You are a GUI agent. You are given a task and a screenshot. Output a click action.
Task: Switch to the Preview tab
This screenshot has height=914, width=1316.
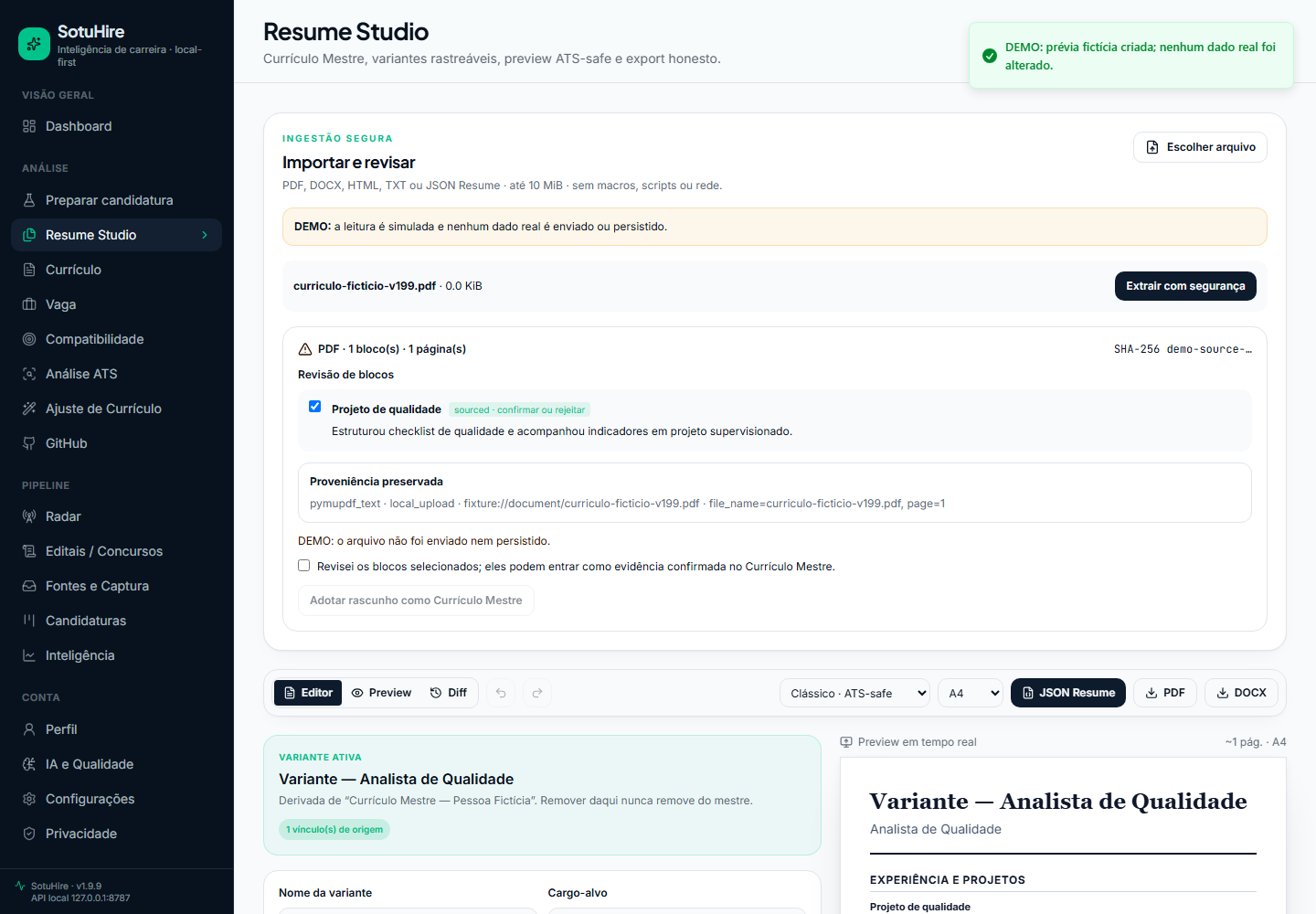tap(381, 693)
